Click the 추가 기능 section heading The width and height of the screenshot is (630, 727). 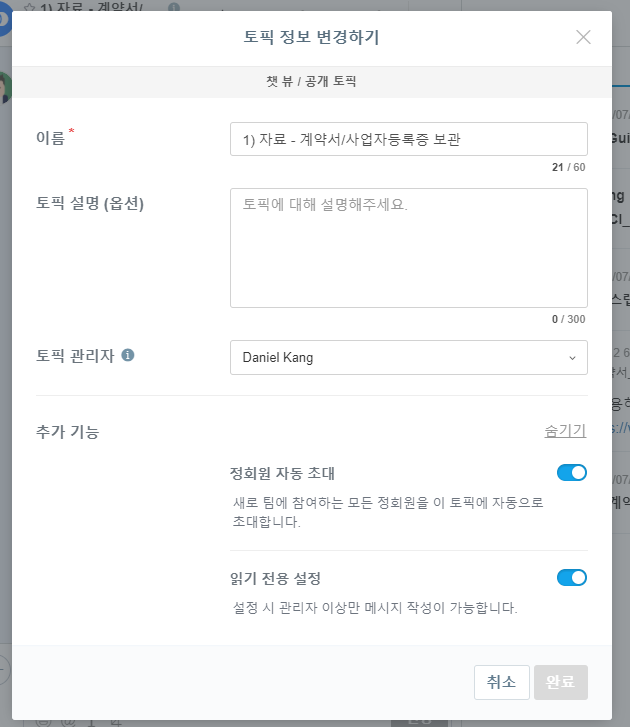point(67,432)
